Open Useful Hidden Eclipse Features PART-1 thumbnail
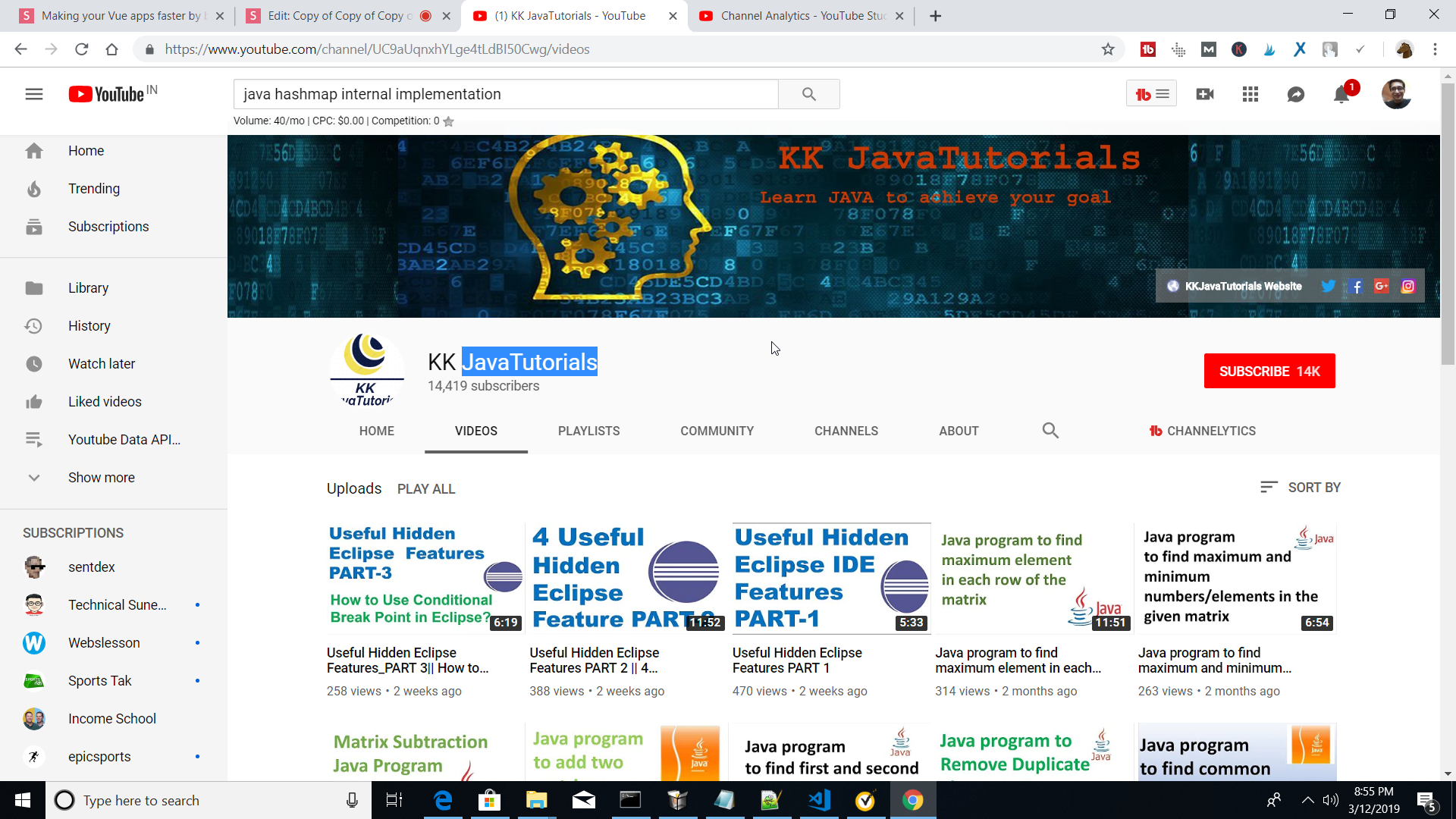Viewport: 1456px width, 819px height. (831, 578)
